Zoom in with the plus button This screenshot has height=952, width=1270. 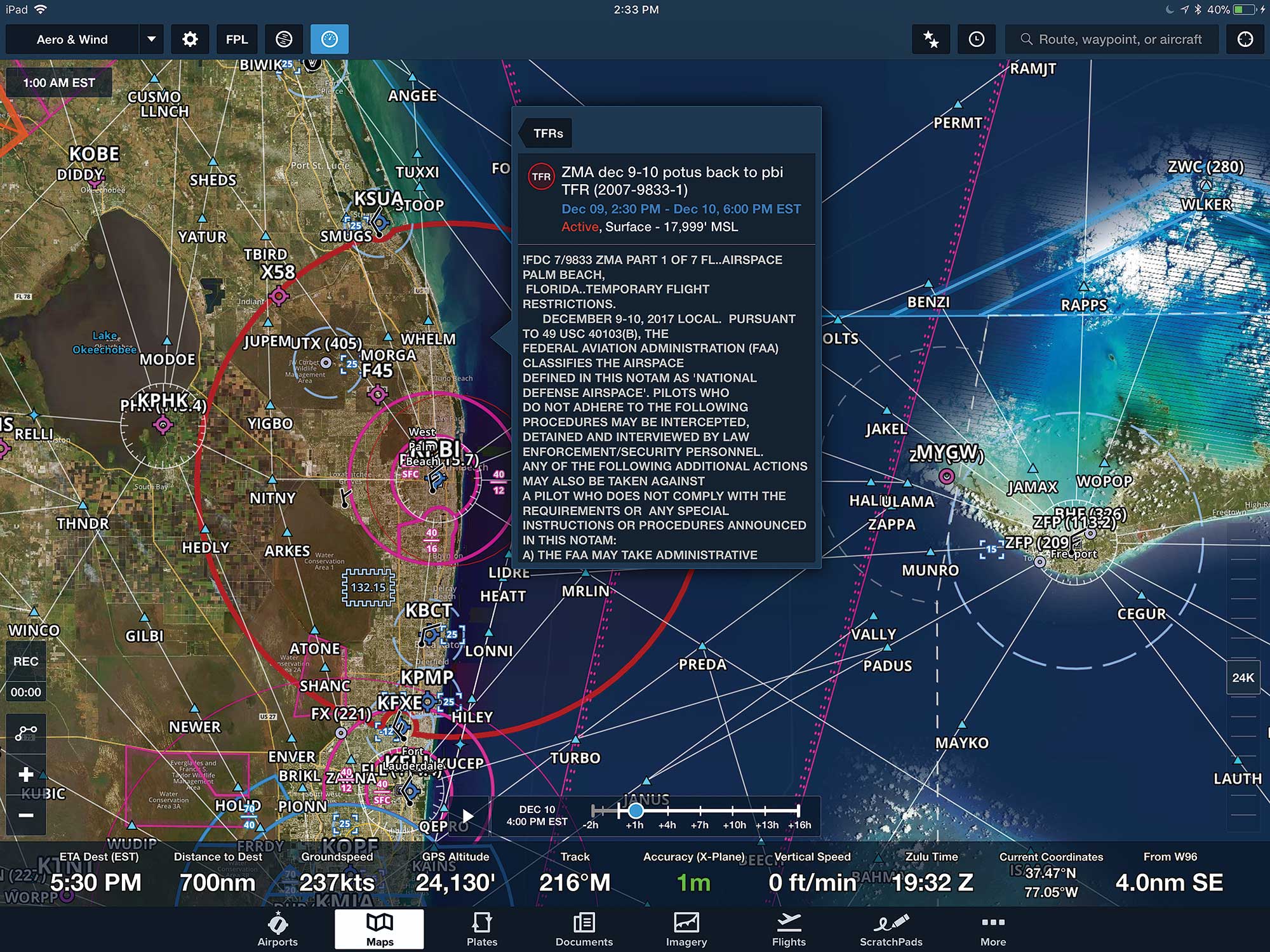coord(26,774)
